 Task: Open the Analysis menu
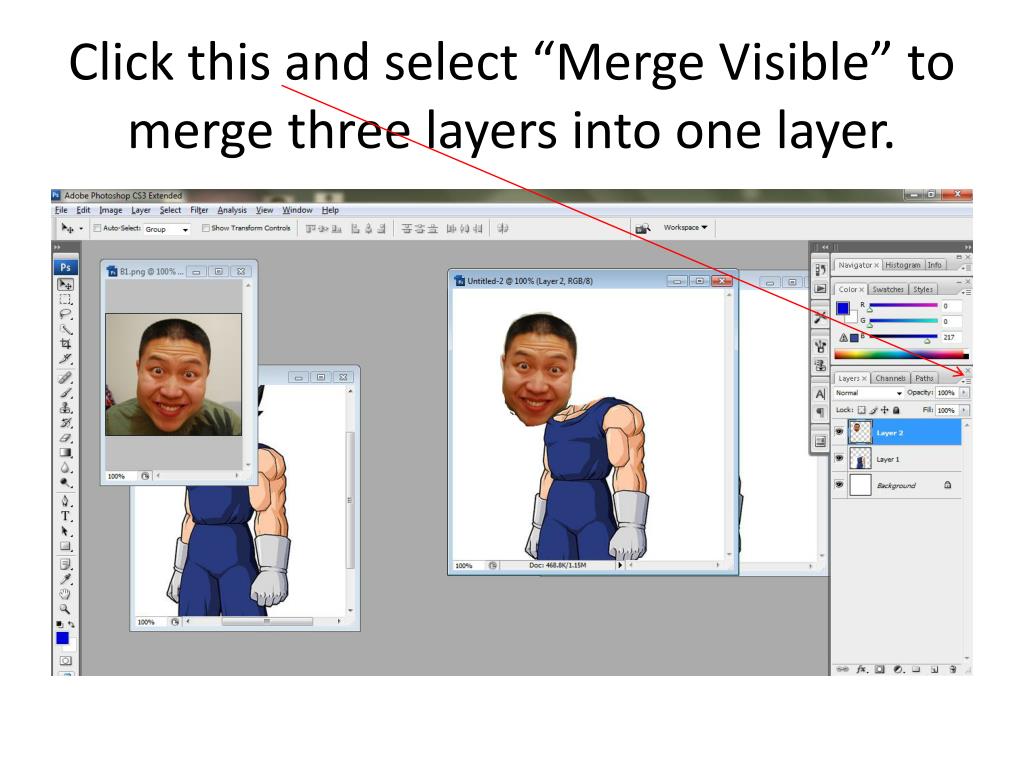232,210
